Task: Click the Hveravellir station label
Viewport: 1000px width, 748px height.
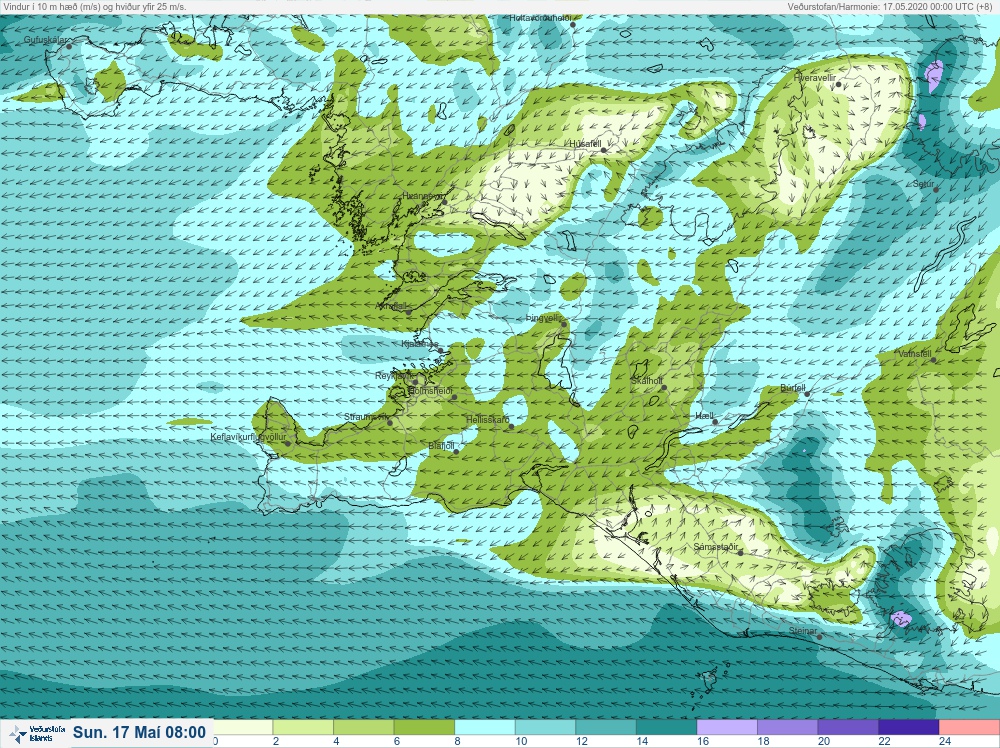Action: (814, 78)
